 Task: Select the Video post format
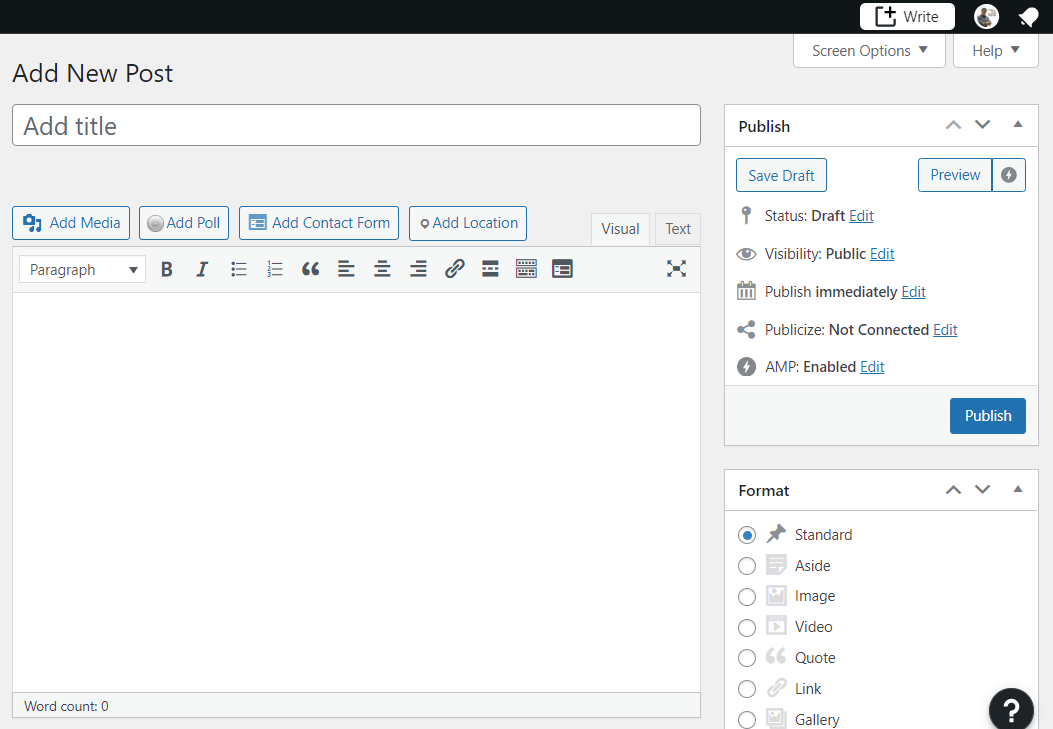click(747, 627)
